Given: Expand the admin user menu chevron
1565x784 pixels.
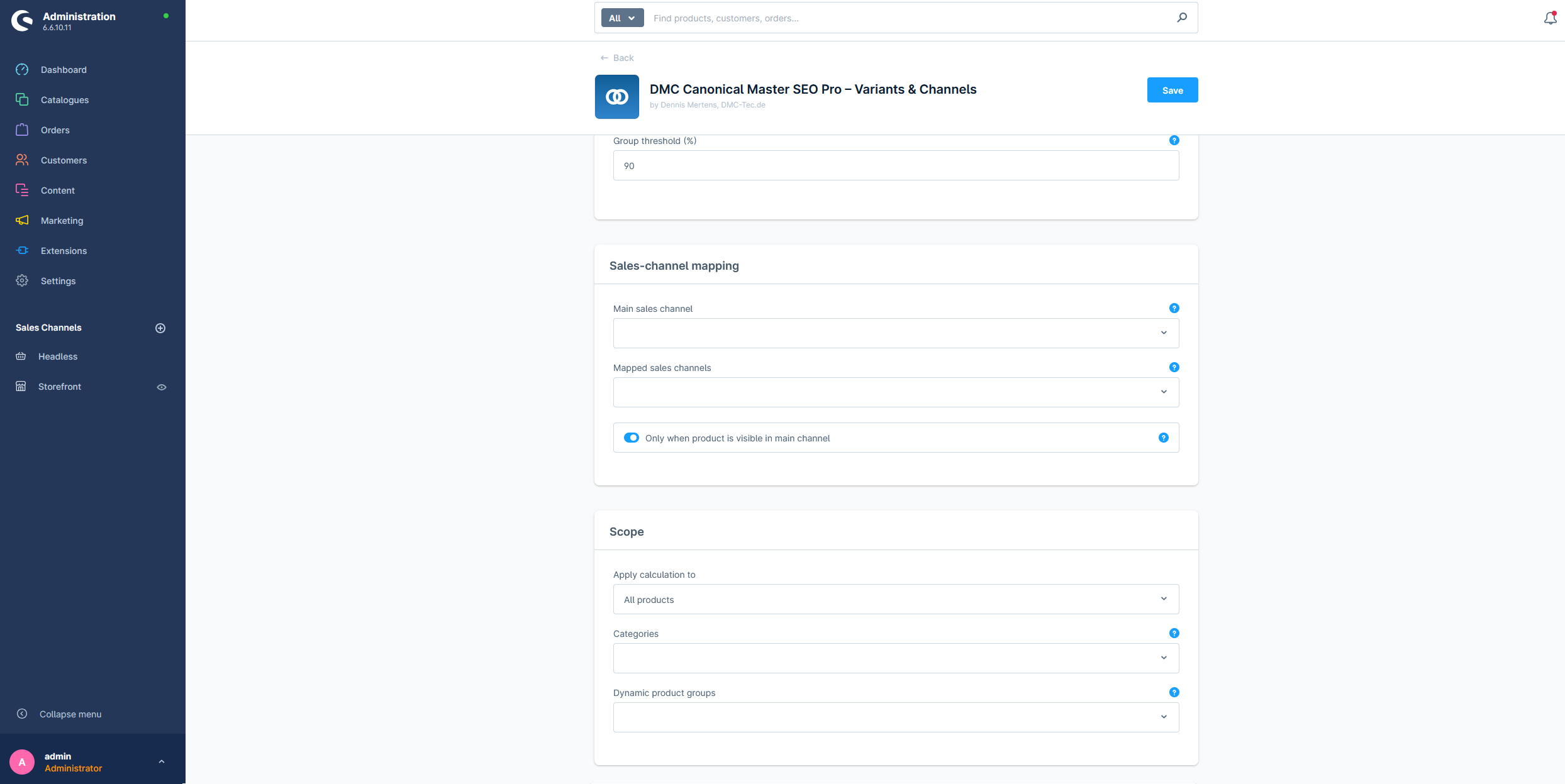Looking at the screenshot, I should click(x=162, y=761).
